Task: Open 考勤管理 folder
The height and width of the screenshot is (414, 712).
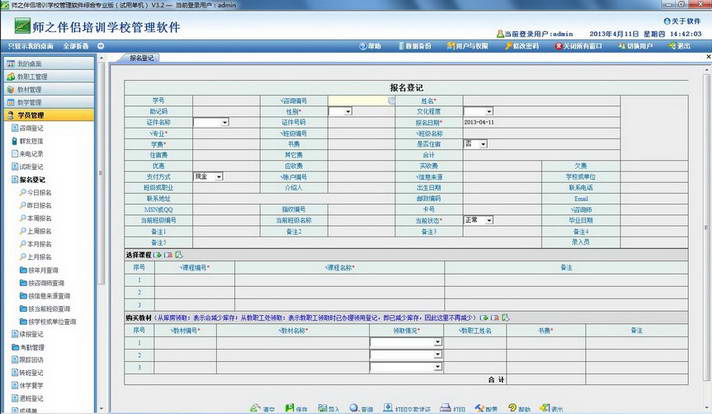Action: [x=28, y=347]
